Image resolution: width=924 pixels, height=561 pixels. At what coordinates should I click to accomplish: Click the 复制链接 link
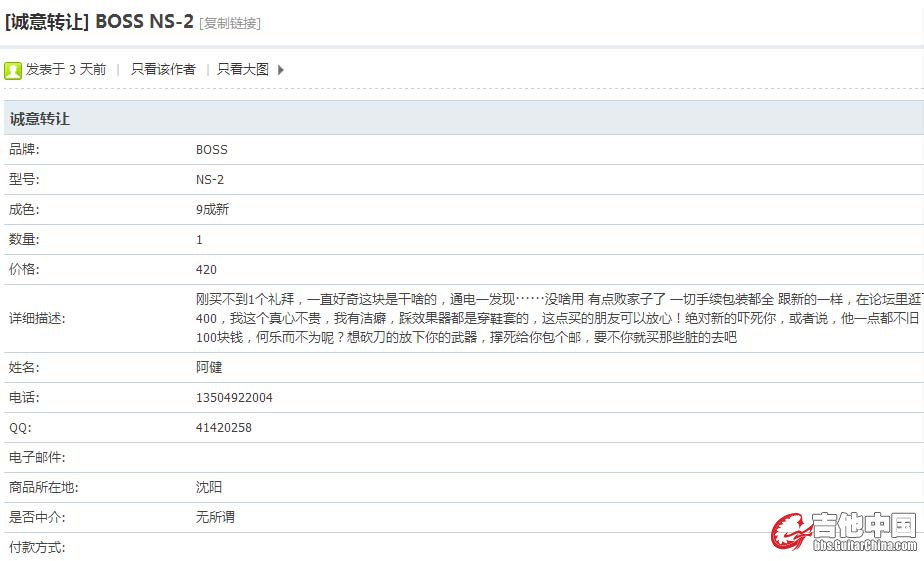230,23
